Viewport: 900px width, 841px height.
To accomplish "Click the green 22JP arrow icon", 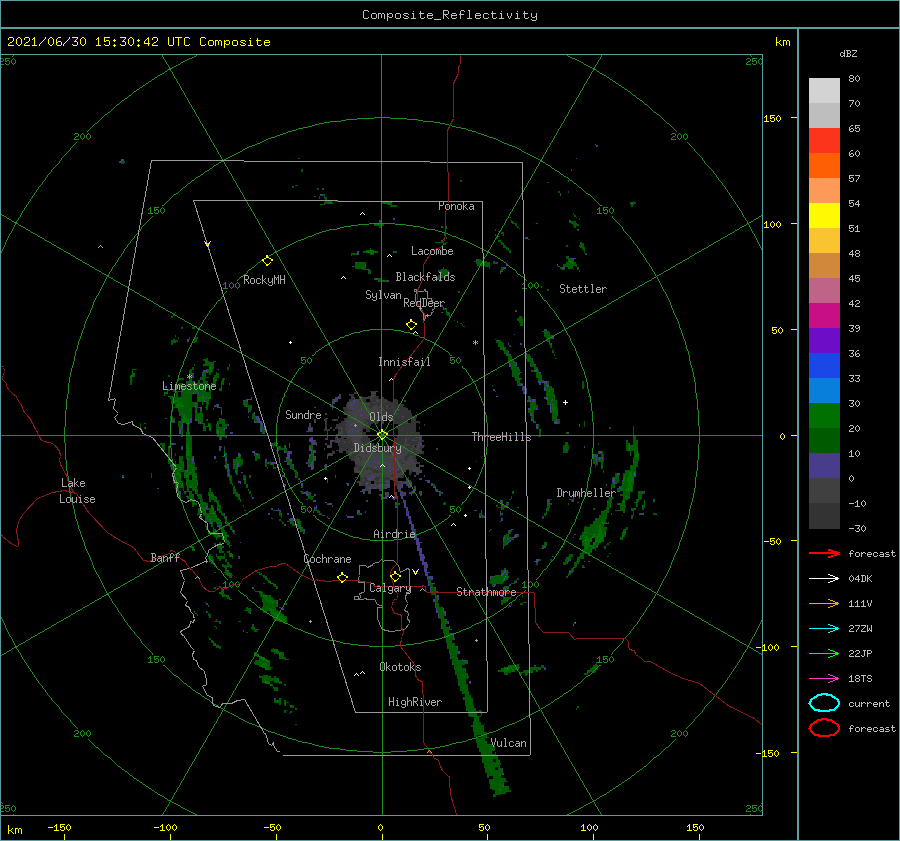I will click(x=824, y=653).
